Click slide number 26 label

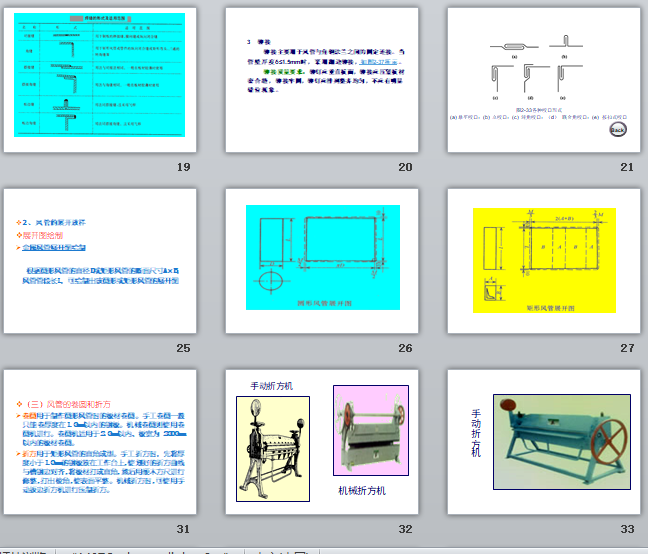coord(405,348)
